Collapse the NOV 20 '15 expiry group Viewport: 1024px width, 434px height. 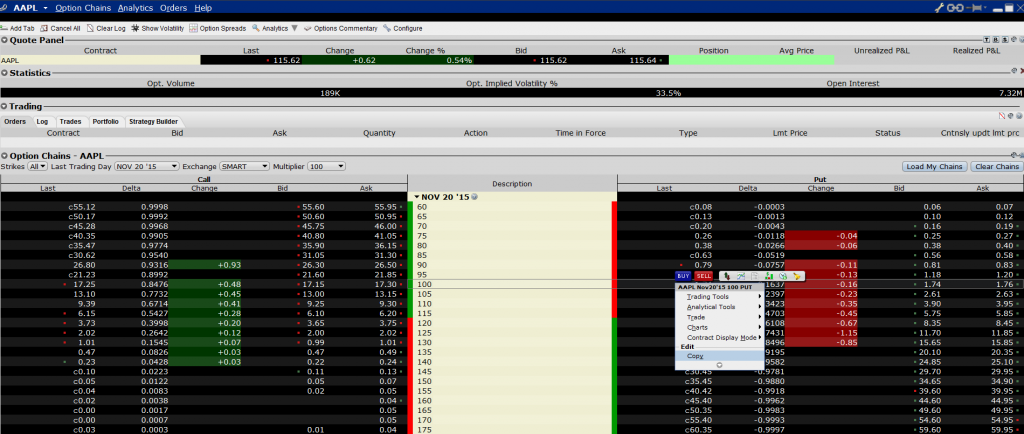tap(417, 196)
